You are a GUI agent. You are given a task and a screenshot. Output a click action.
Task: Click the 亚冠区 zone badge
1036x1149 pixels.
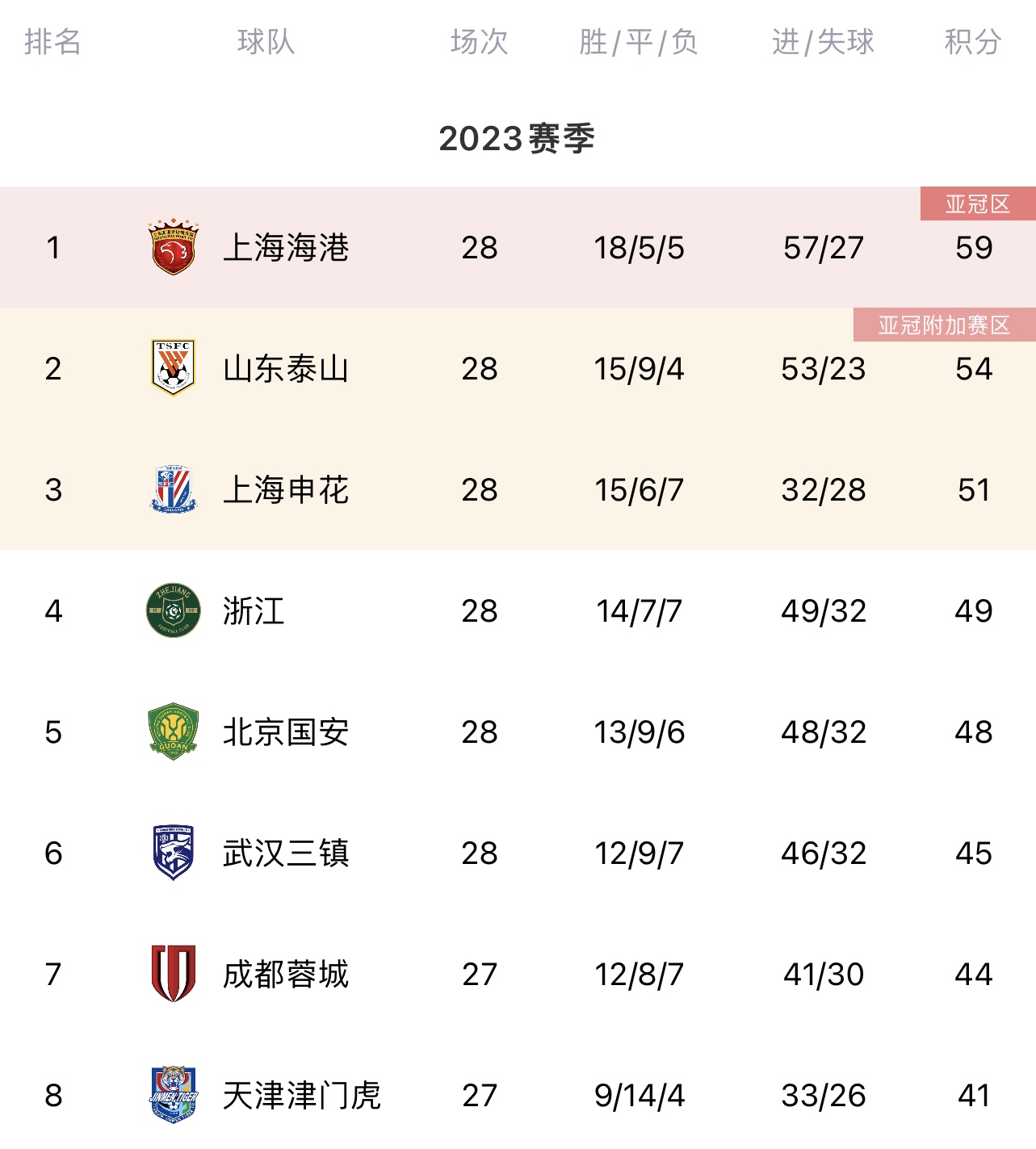(x=977, y=204)
